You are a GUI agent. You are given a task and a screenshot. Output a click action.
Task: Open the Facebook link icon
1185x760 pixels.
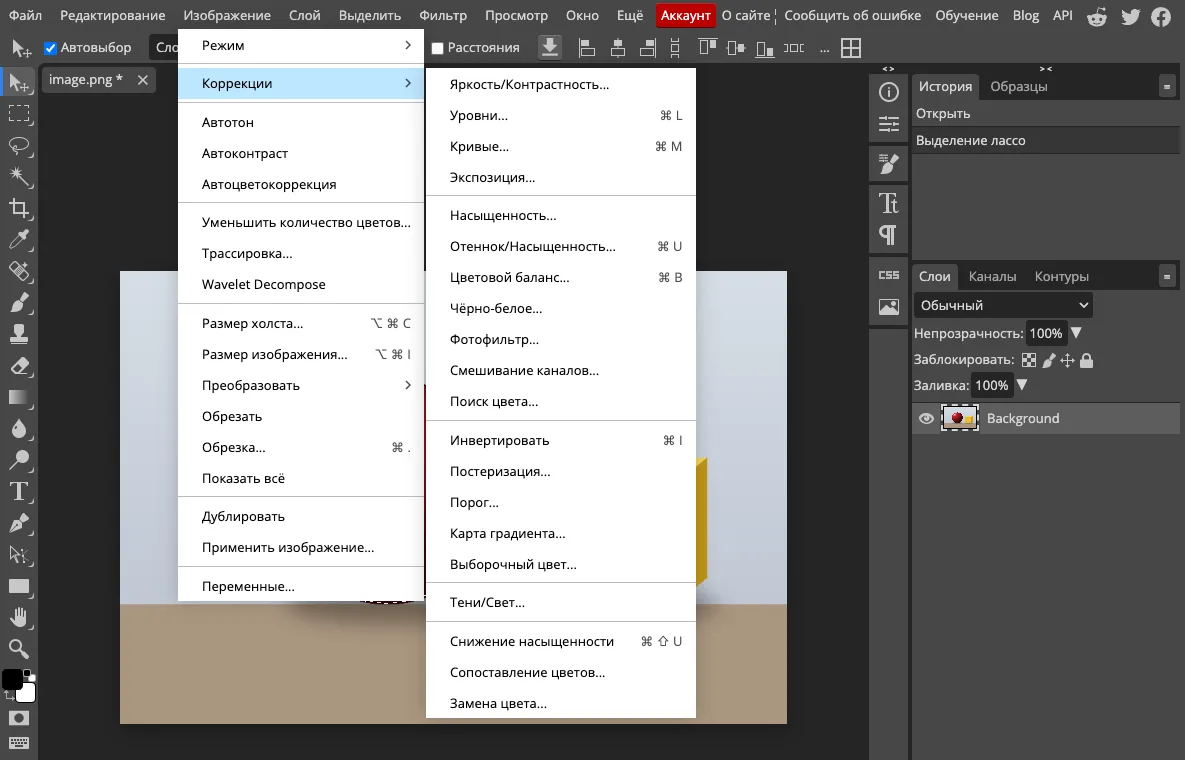1161,16
